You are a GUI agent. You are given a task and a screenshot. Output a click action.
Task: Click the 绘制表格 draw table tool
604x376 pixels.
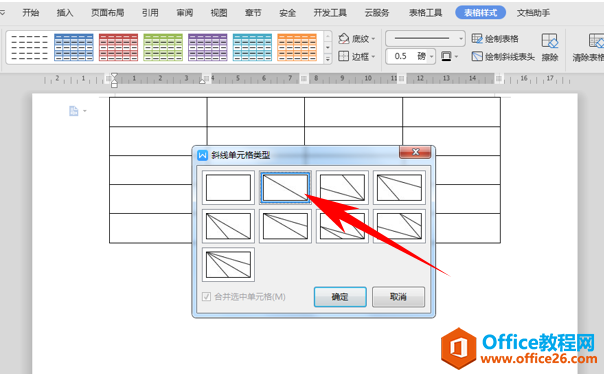[495, 39]
